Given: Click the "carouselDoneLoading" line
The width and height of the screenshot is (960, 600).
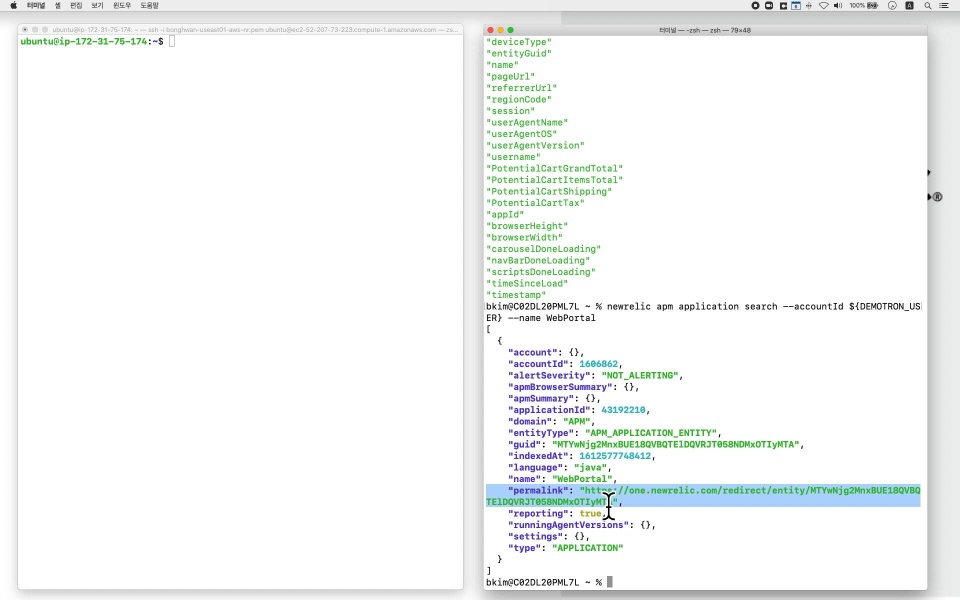Looking at the screenshot, I should (x=544, y=249).
